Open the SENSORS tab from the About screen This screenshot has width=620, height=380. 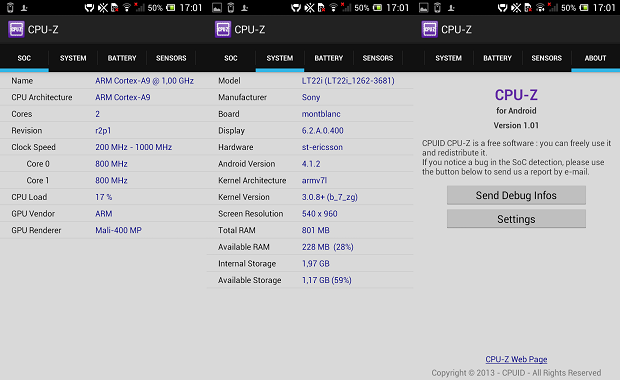(x=546, y=58)
